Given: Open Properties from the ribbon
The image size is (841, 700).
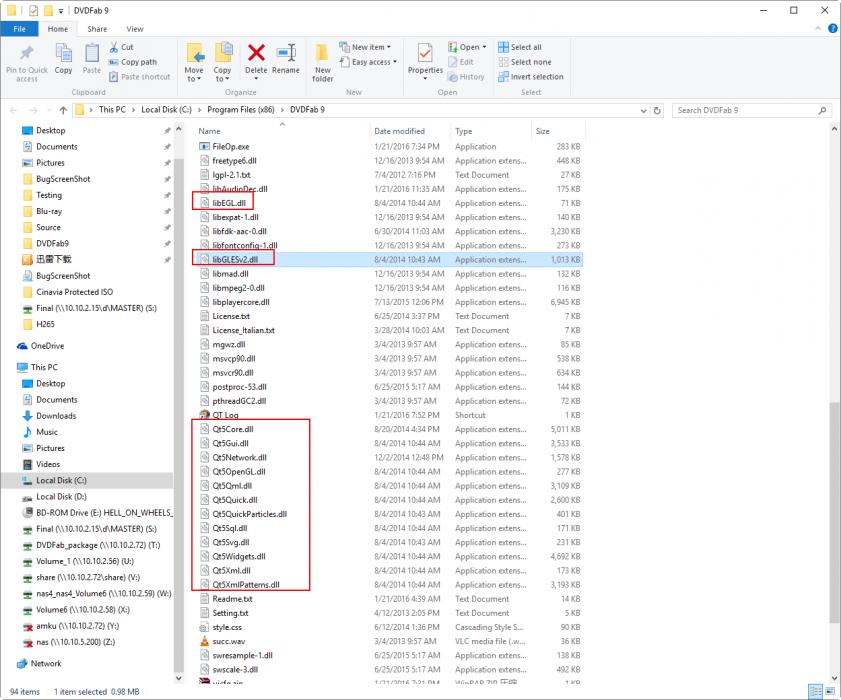Looking at the screenshot, I should (425, 56).
